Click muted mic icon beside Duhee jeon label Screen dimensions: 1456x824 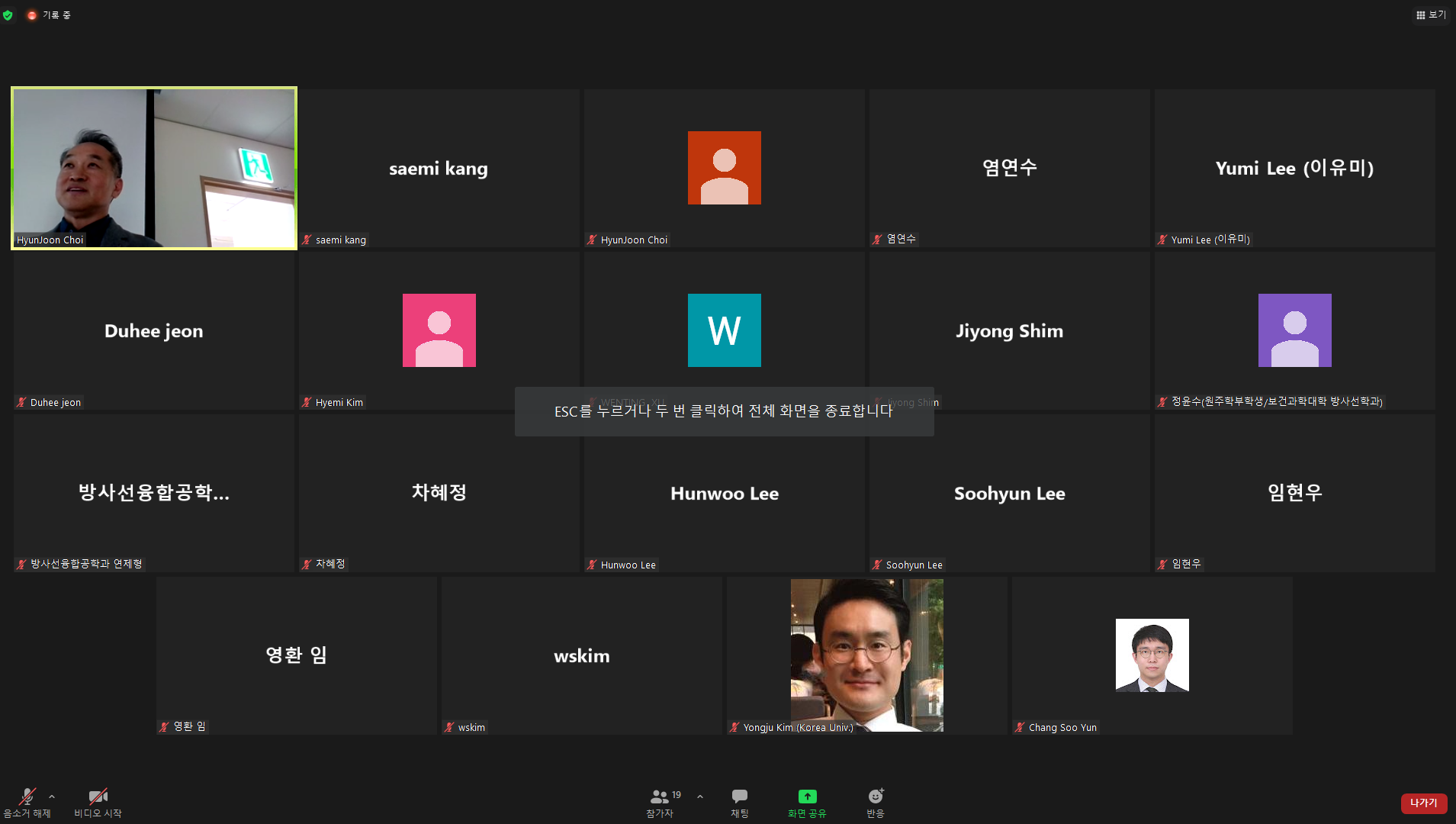coord(21,402)
